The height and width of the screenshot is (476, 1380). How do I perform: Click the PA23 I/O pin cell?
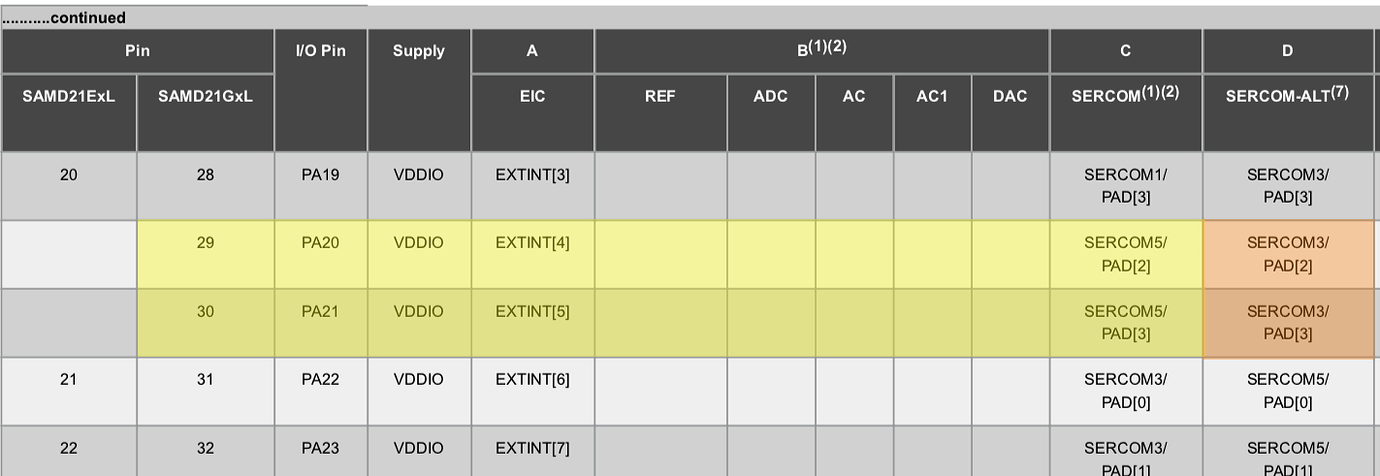320,448
